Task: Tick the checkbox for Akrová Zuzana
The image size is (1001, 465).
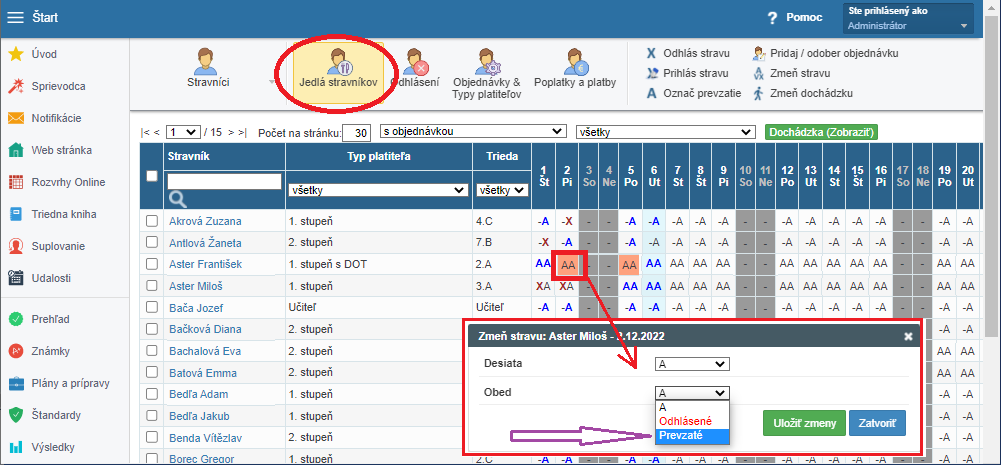Action: 152,221
